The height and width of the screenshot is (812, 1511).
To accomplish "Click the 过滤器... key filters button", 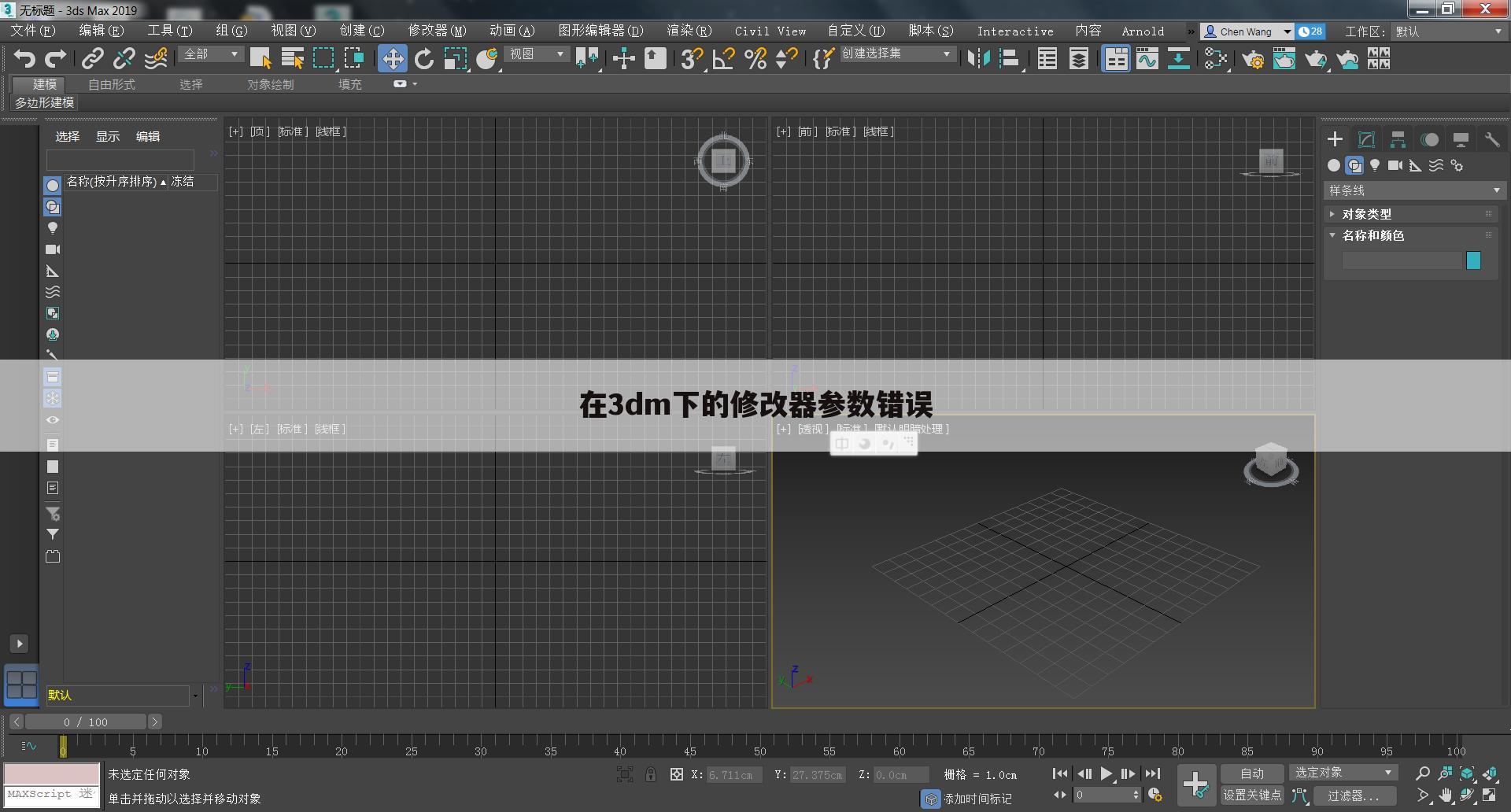I will (x=1354, y=795).
